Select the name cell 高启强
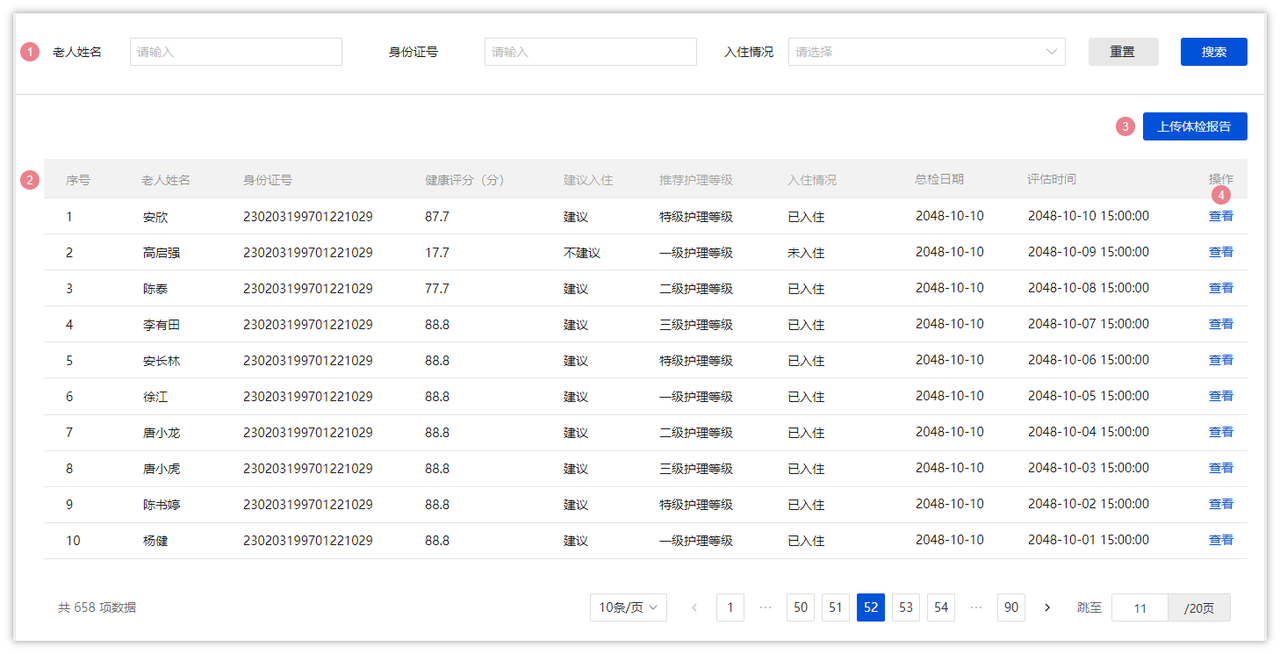Viewport: 1280px width, 654px height. (161, 253)
